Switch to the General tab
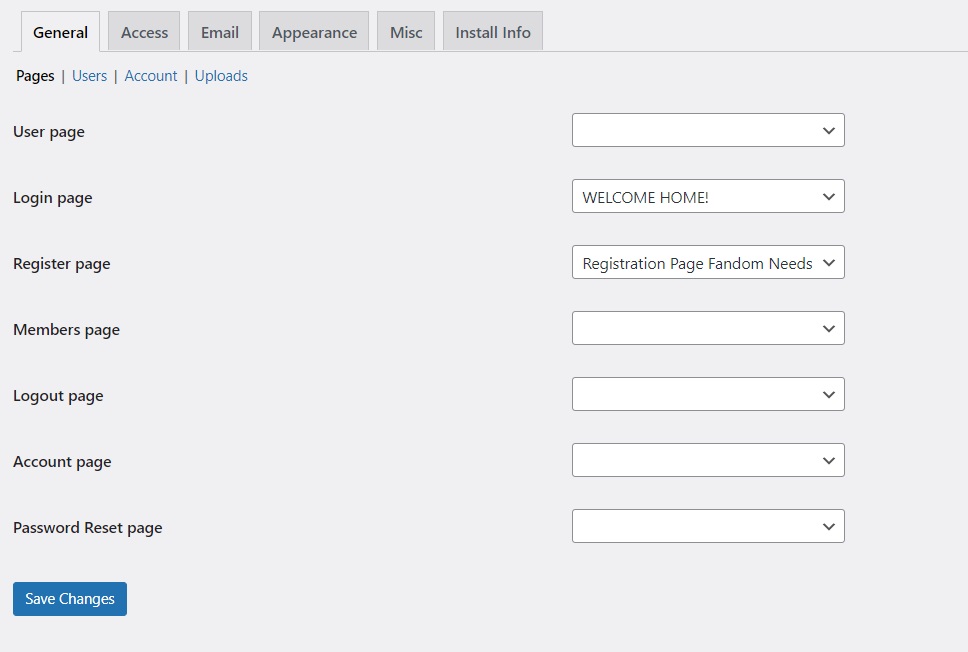Screen dimensions: 968x652 coord(61,32)
